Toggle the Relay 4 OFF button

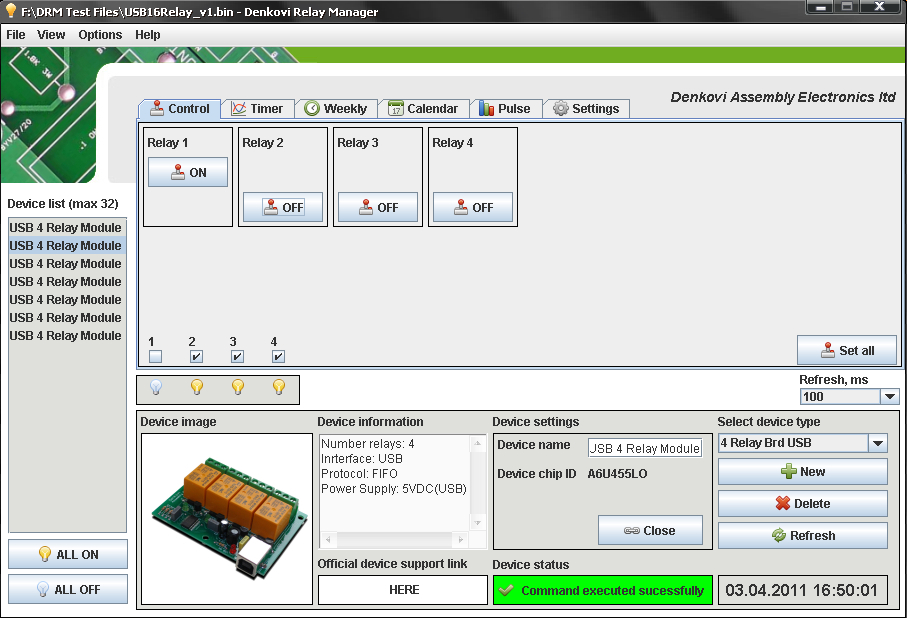tap(473, 207)
